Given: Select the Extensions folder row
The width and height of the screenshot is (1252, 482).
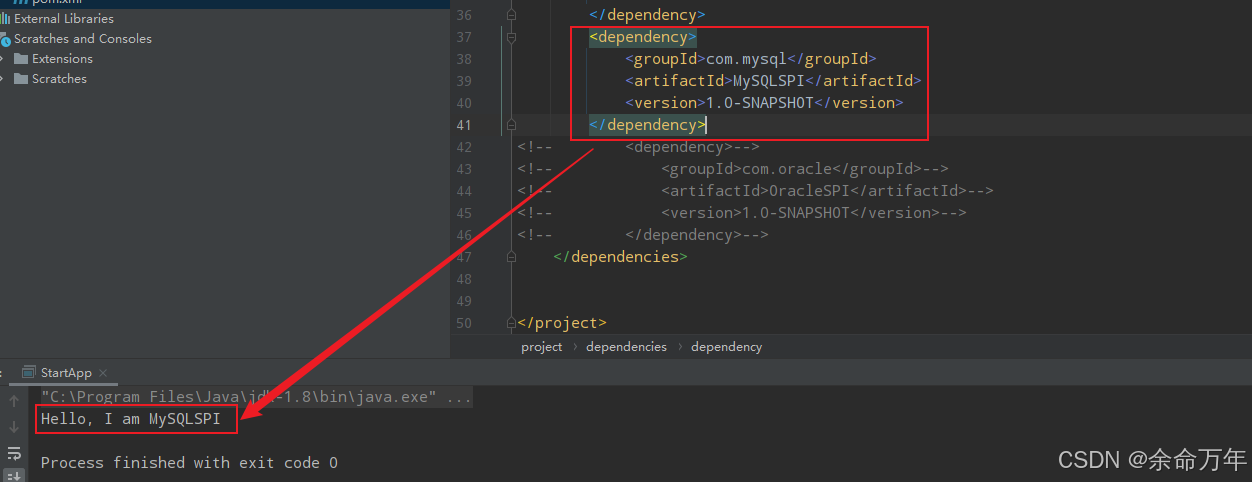Looking at the screenshot, I should click(225, 59).
